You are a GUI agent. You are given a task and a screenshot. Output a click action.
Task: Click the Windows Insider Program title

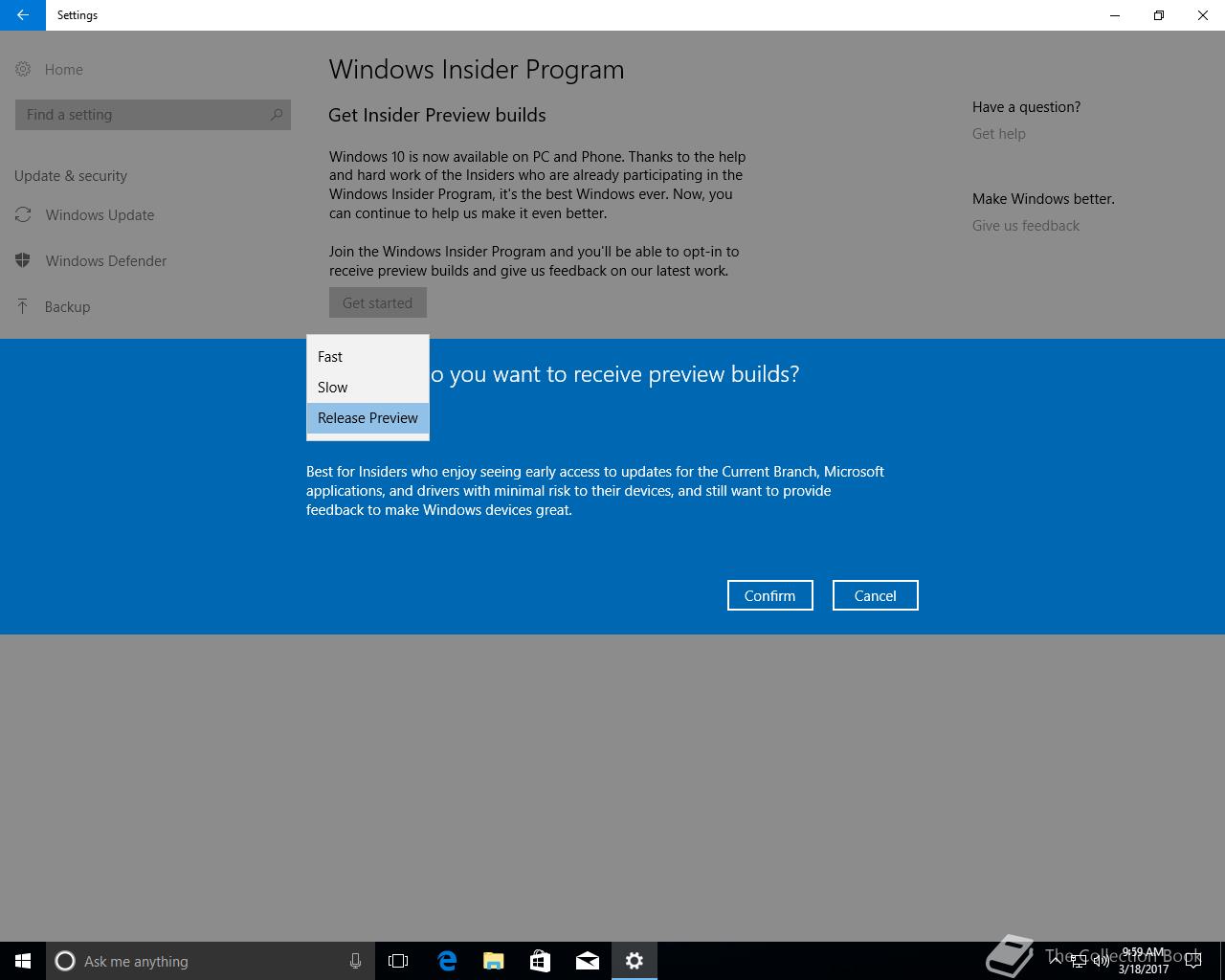pyautogui.click(x=477, y=70)
